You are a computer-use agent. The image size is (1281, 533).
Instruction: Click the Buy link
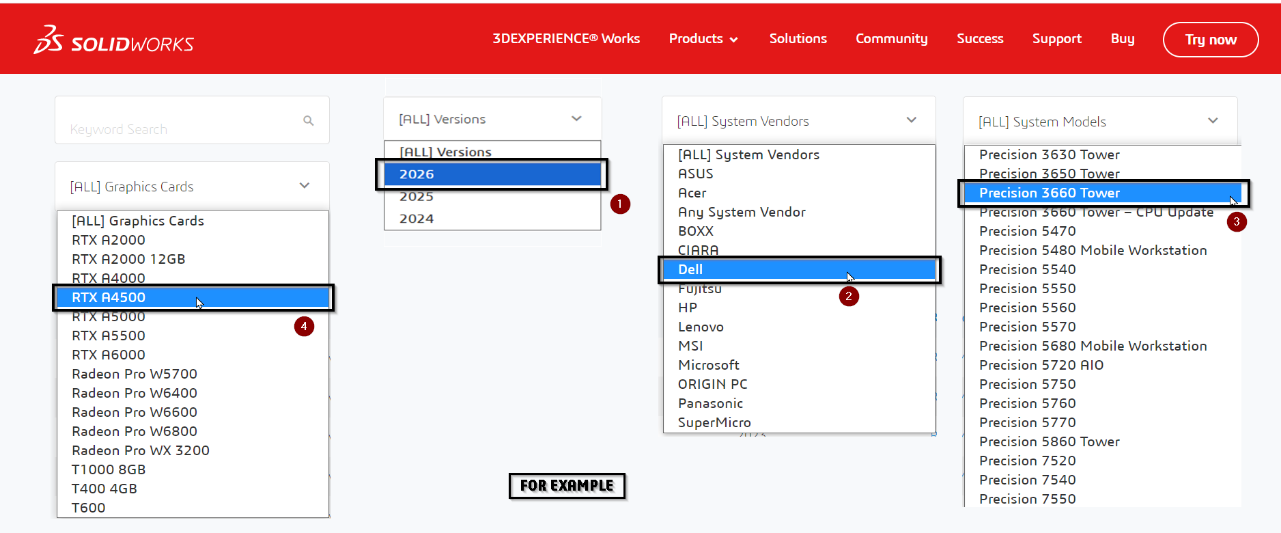(x=1122, y=39)
